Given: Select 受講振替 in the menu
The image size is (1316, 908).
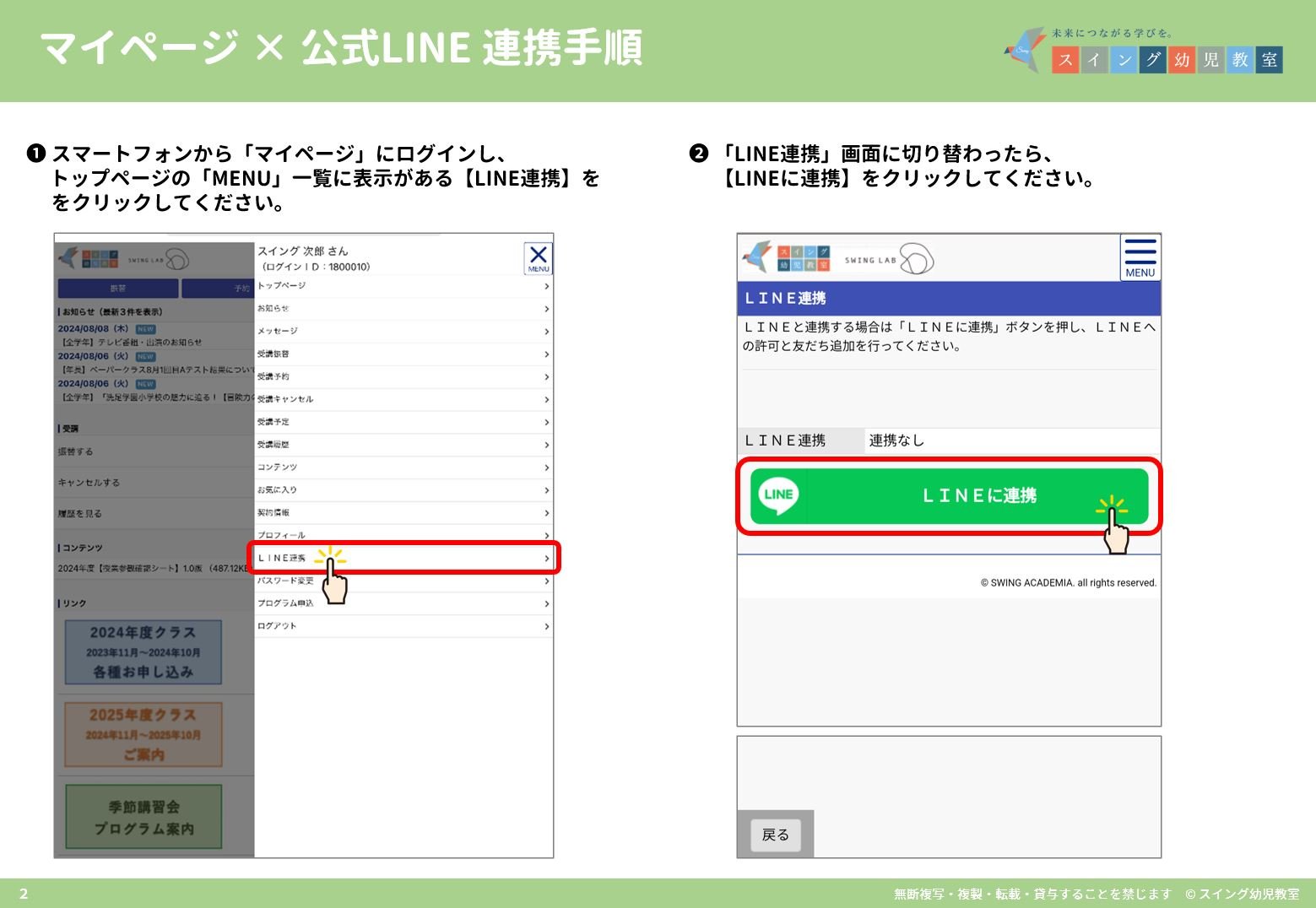Looking at the screenshot, I should tap(403, 354).
